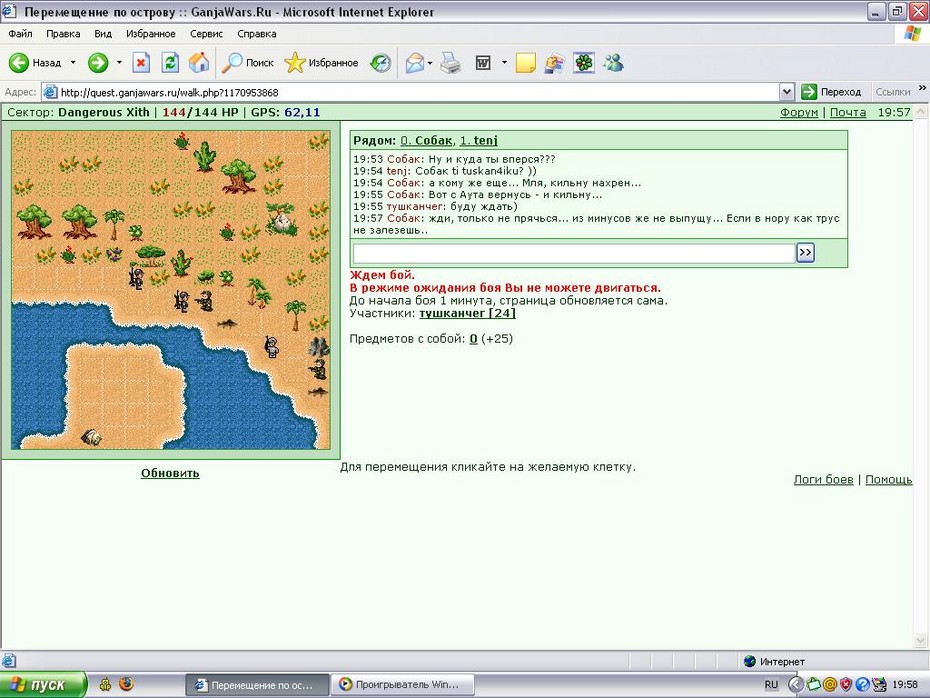Click the Обновить link under map
This screenshot has height=698, width=930.
(x=170, y=473)
